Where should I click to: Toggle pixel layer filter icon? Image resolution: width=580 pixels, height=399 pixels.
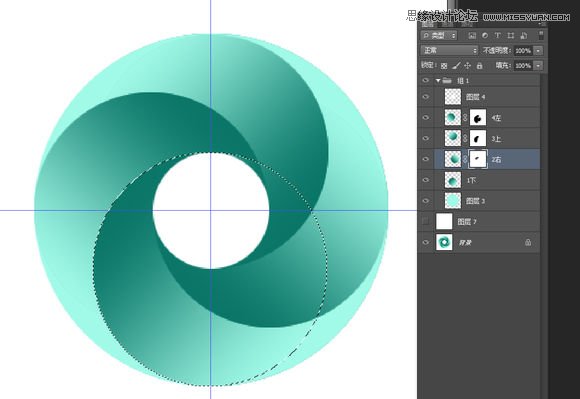472,35
